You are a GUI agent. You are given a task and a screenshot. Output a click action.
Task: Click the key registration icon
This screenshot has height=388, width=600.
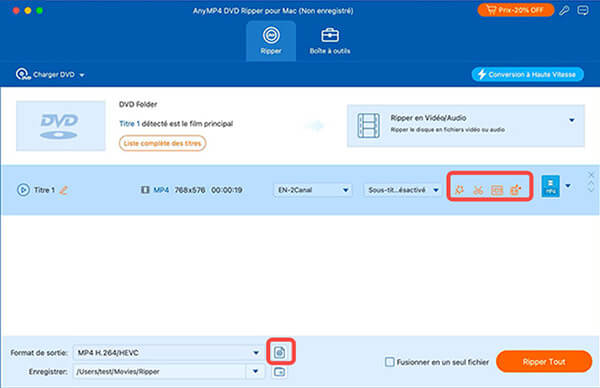coord(564,10)
